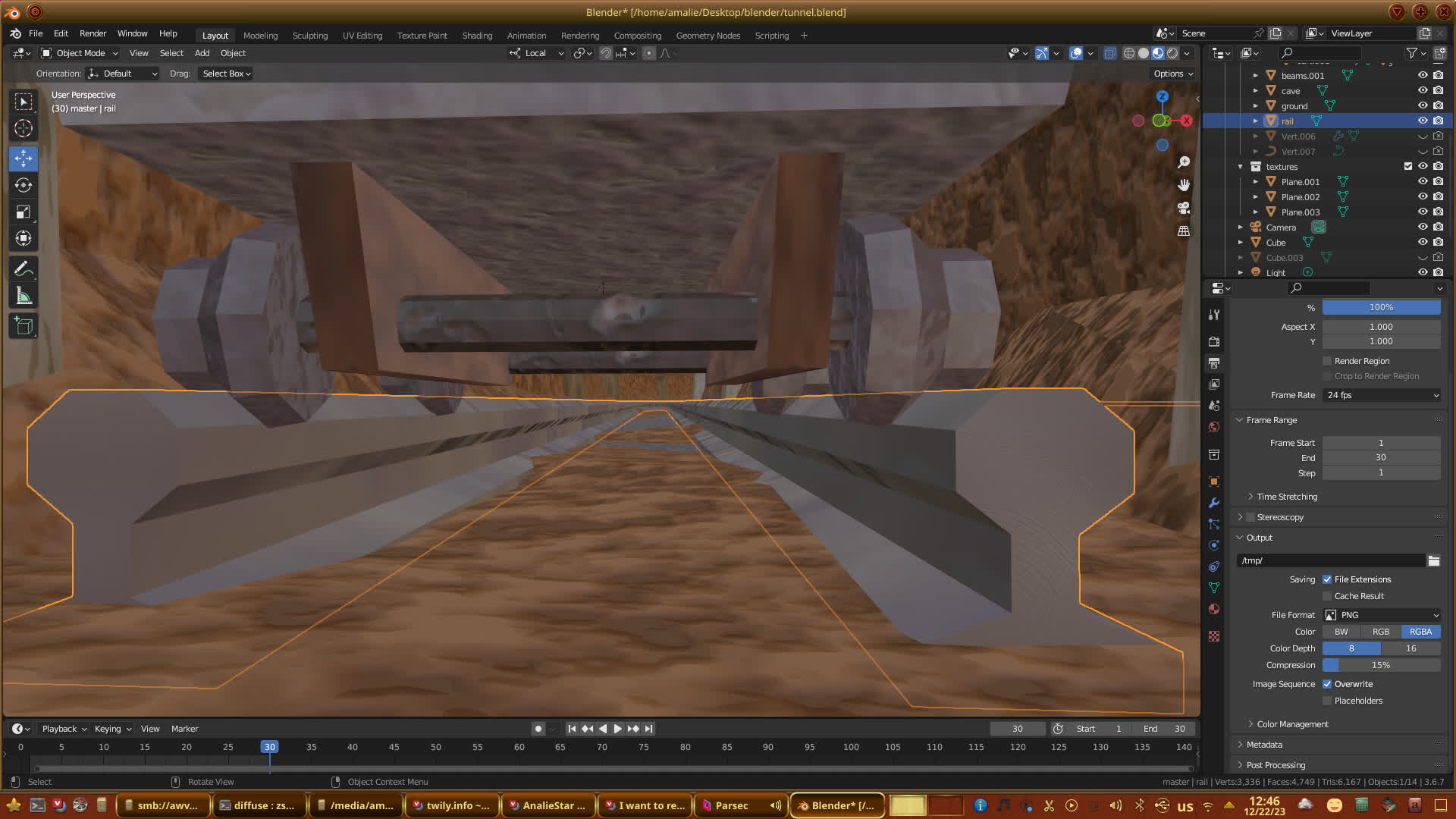Viewport: 1456px width, 819px height.
Task: Select the Move tool in toolbar
Action: 24,158
